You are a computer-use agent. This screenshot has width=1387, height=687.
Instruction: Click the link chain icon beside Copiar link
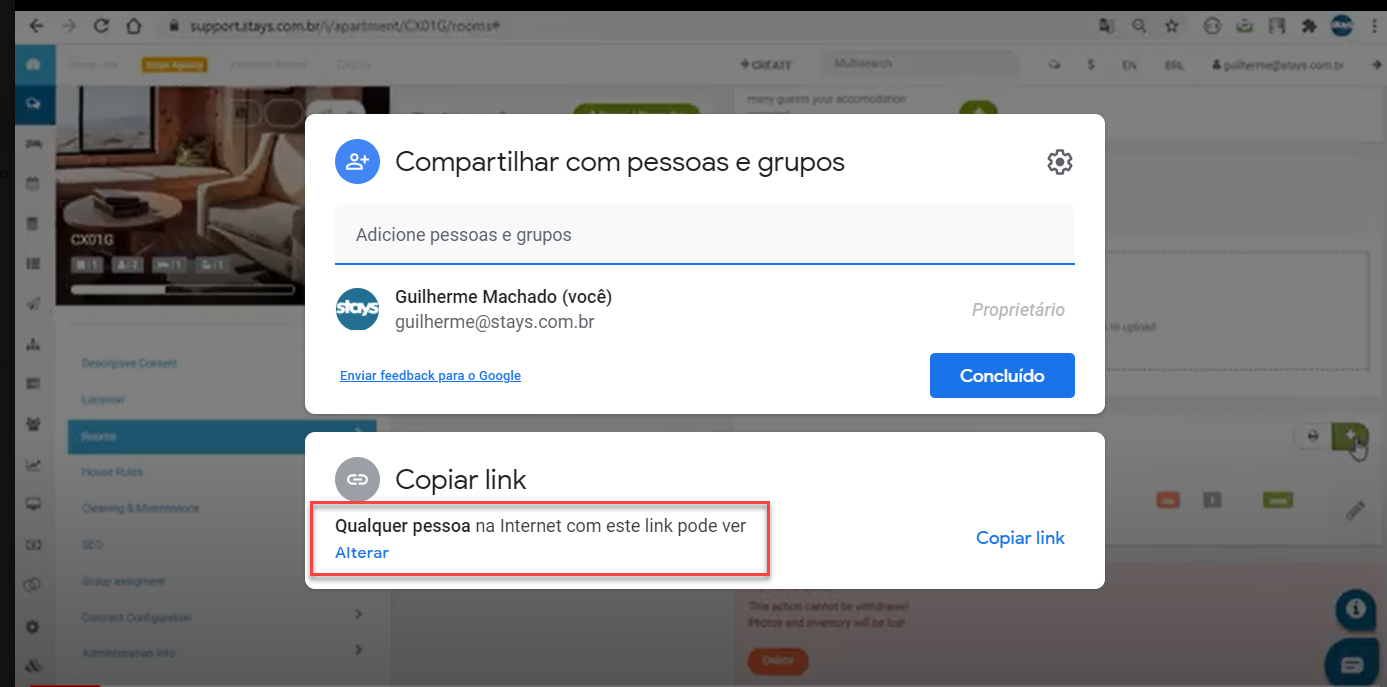[x=357, y=479]
